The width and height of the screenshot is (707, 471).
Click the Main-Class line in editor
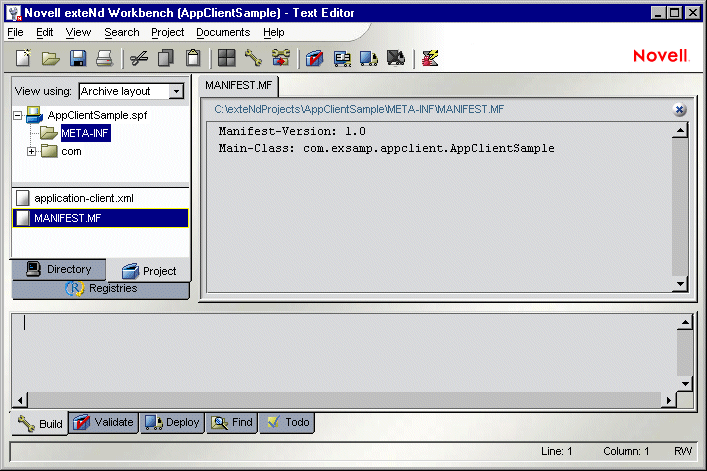386,148
